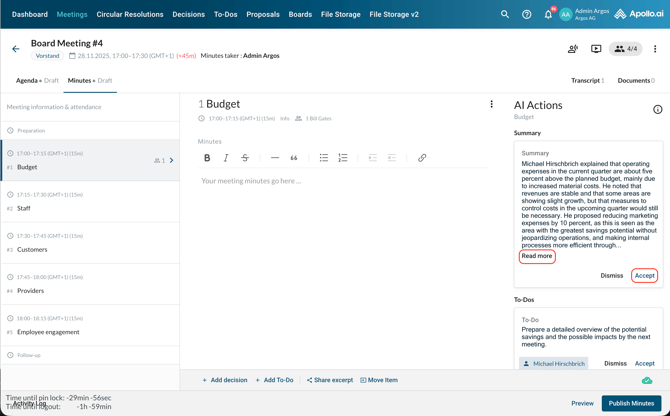Click the Publish Minutes button
Image resolution: width=670 pixels, height=416 pixels.
coord(631,403)
